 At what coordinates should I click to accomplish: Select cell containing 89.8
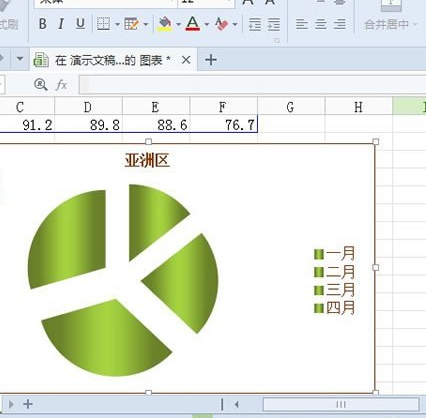(88, 124)
